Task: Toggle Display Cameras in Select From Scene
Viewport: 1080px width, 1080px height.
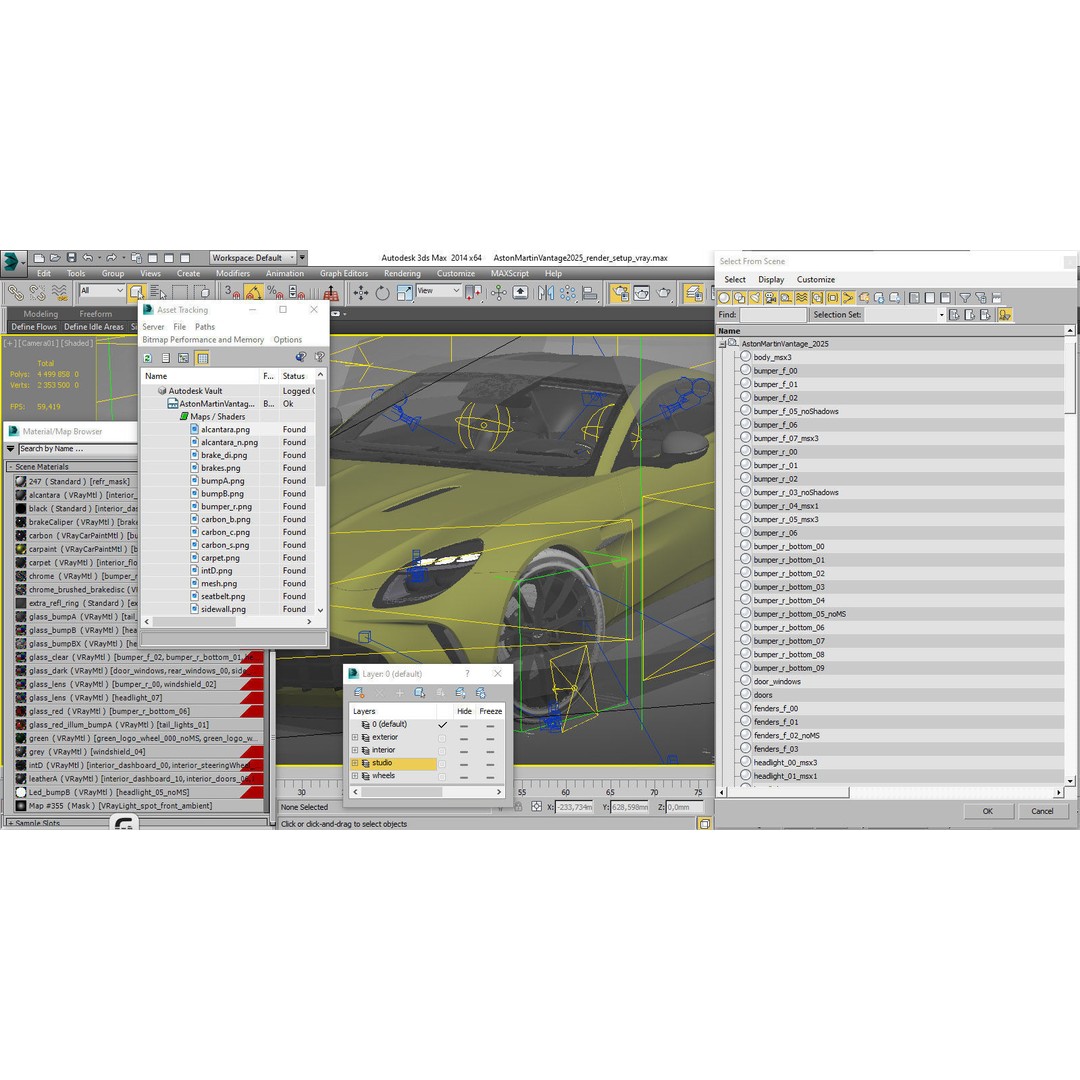Action: 771,298
